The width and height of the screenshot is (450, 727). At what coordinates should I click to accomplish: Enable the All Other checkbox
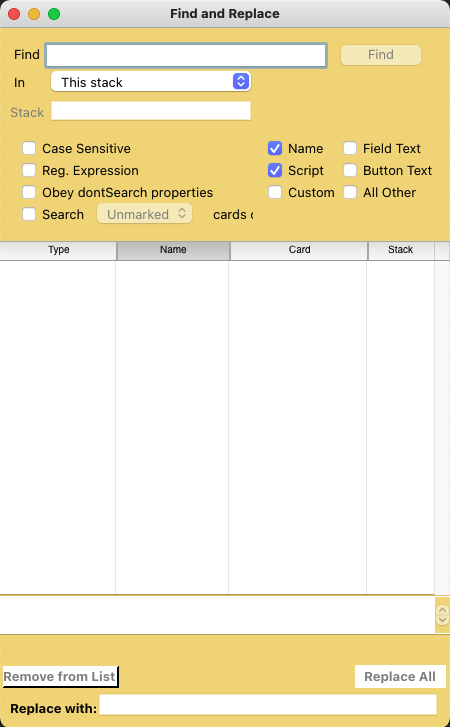[x=350, y=192]
